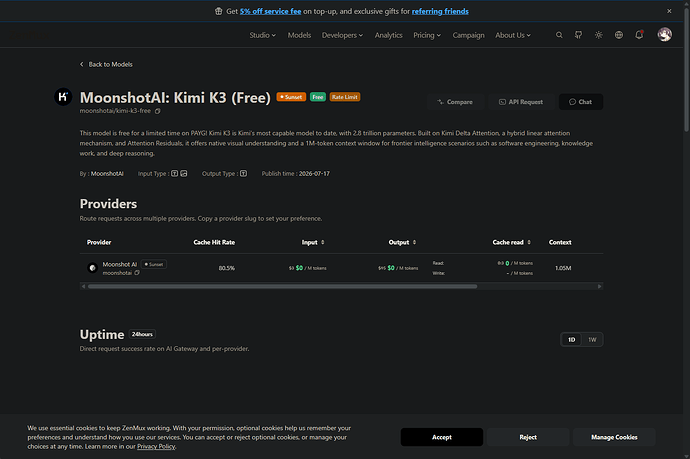Viewport: 690px width, 459px height.
Task: Click the gift icon in the promo banner
Action: [x=219, y=11]
